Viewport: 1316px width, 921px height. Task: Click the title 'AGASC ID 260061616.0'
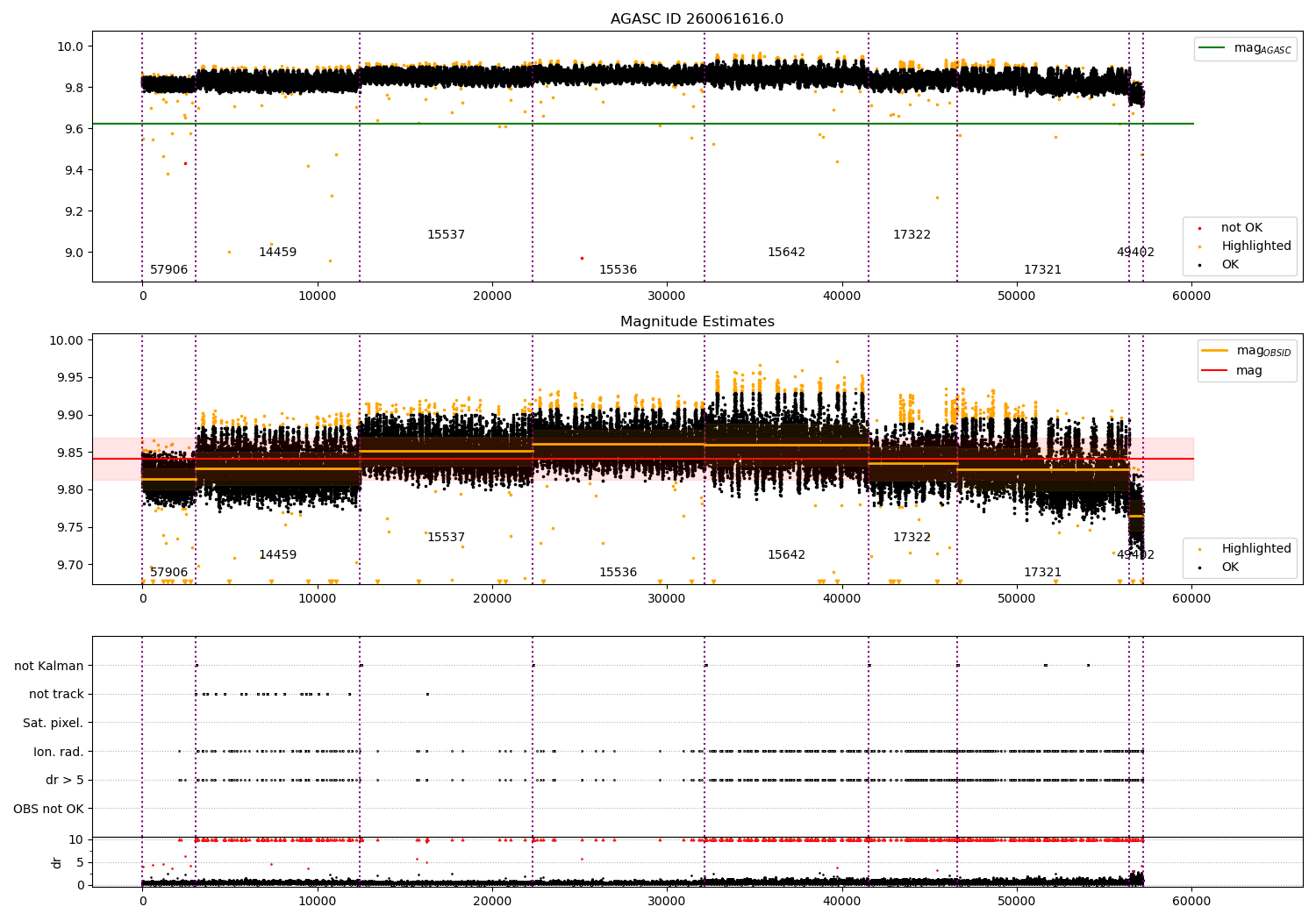tap(697, 19)
